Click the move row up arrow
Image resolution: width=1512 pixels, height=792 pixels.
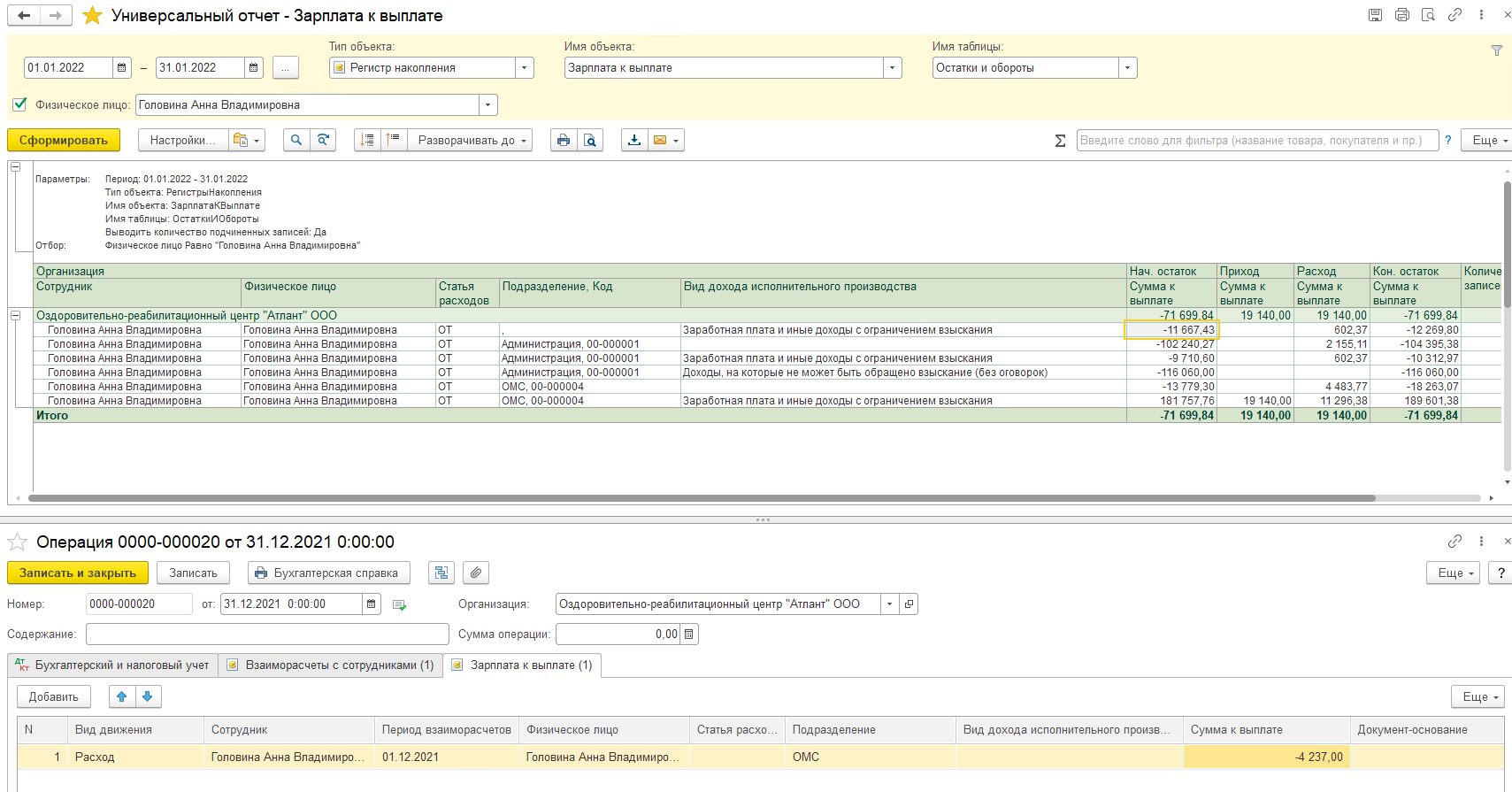tap(122, 696)
